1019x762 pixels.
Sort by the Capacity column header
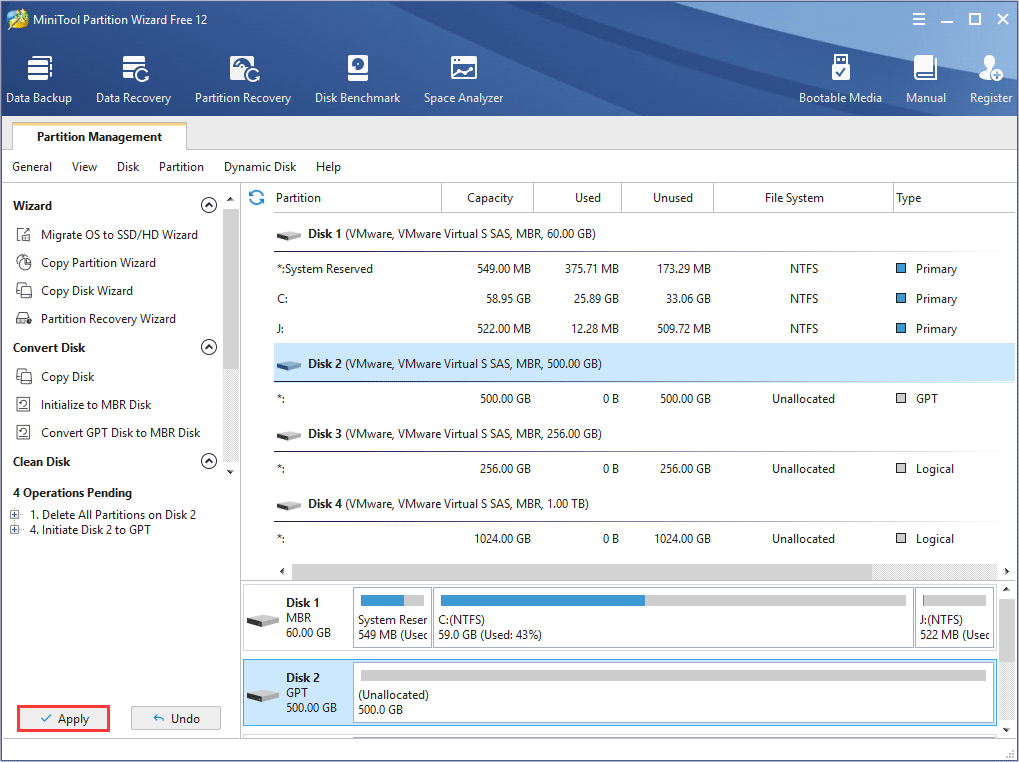tap(489, 197)
